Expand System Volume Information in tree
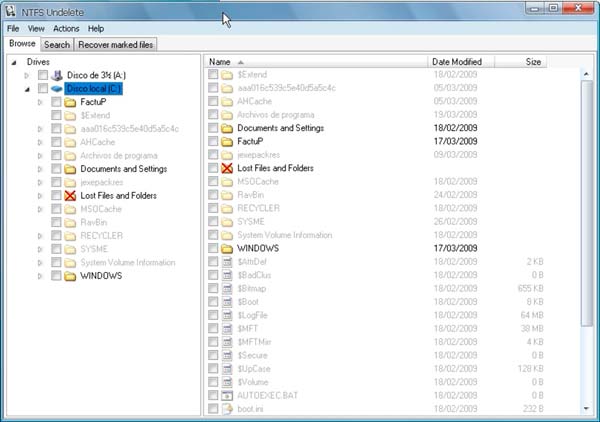600x422 pixels. click(x=40, y=263)
